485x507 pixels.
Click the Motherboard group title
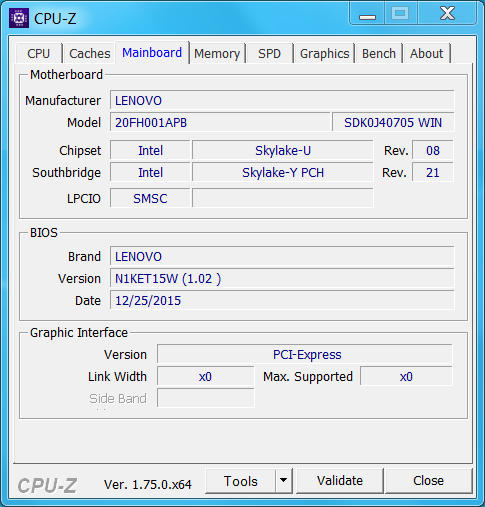(66, 75)
